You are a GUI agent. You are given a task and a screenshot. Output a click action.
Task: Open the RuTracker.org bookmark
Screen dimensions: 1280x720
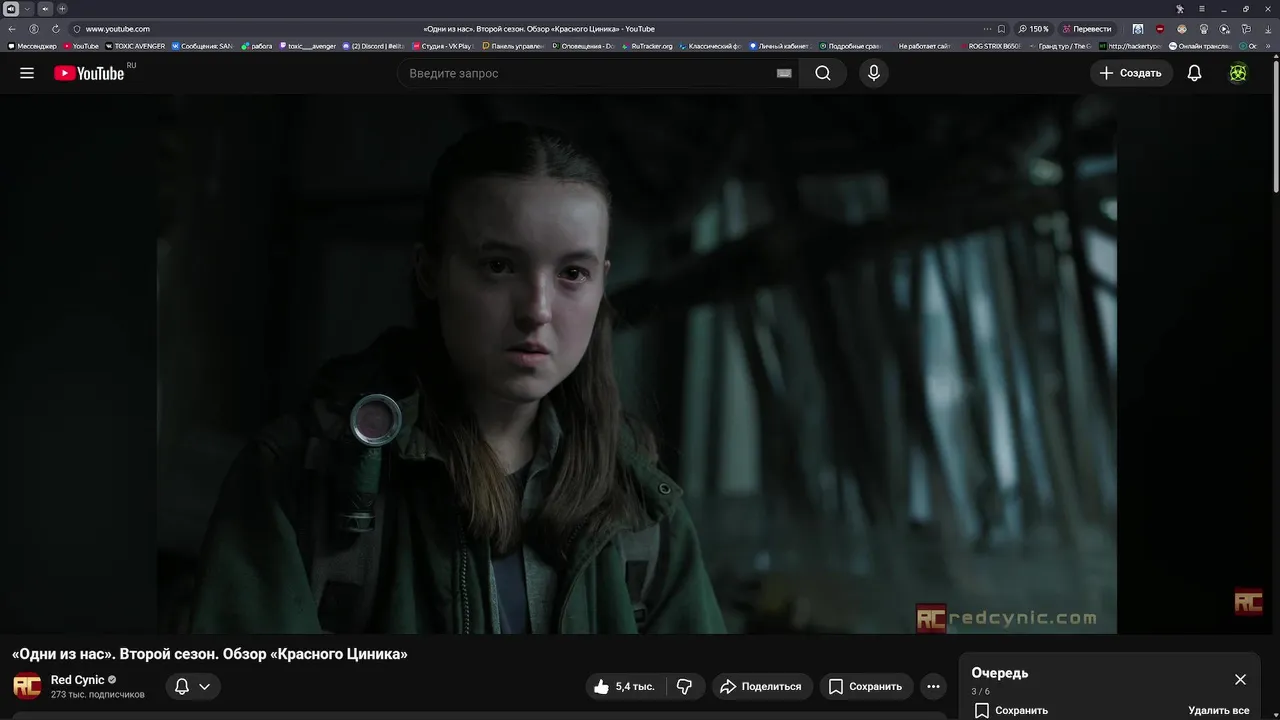coord(647,46)
